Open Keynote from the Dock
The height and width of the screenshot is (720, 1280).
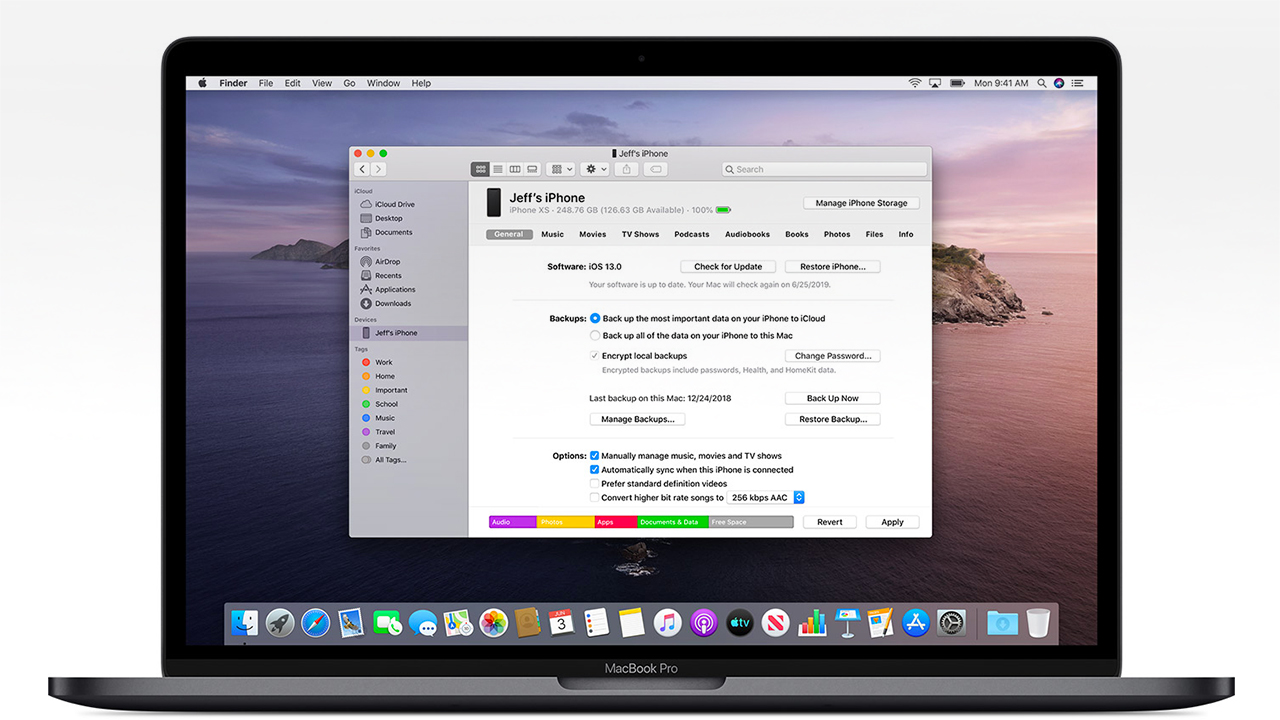(x=846, y=623)
